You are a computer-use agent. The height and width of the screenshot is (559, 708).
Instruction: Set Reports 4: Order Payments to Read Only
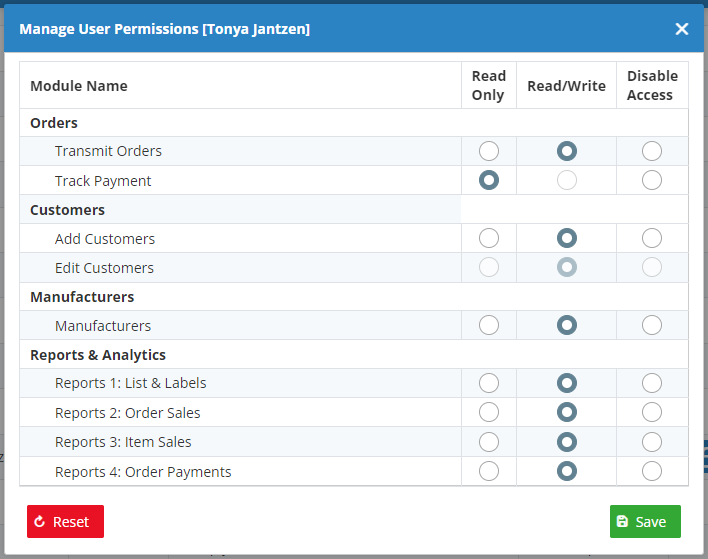(x=489, y=471)
